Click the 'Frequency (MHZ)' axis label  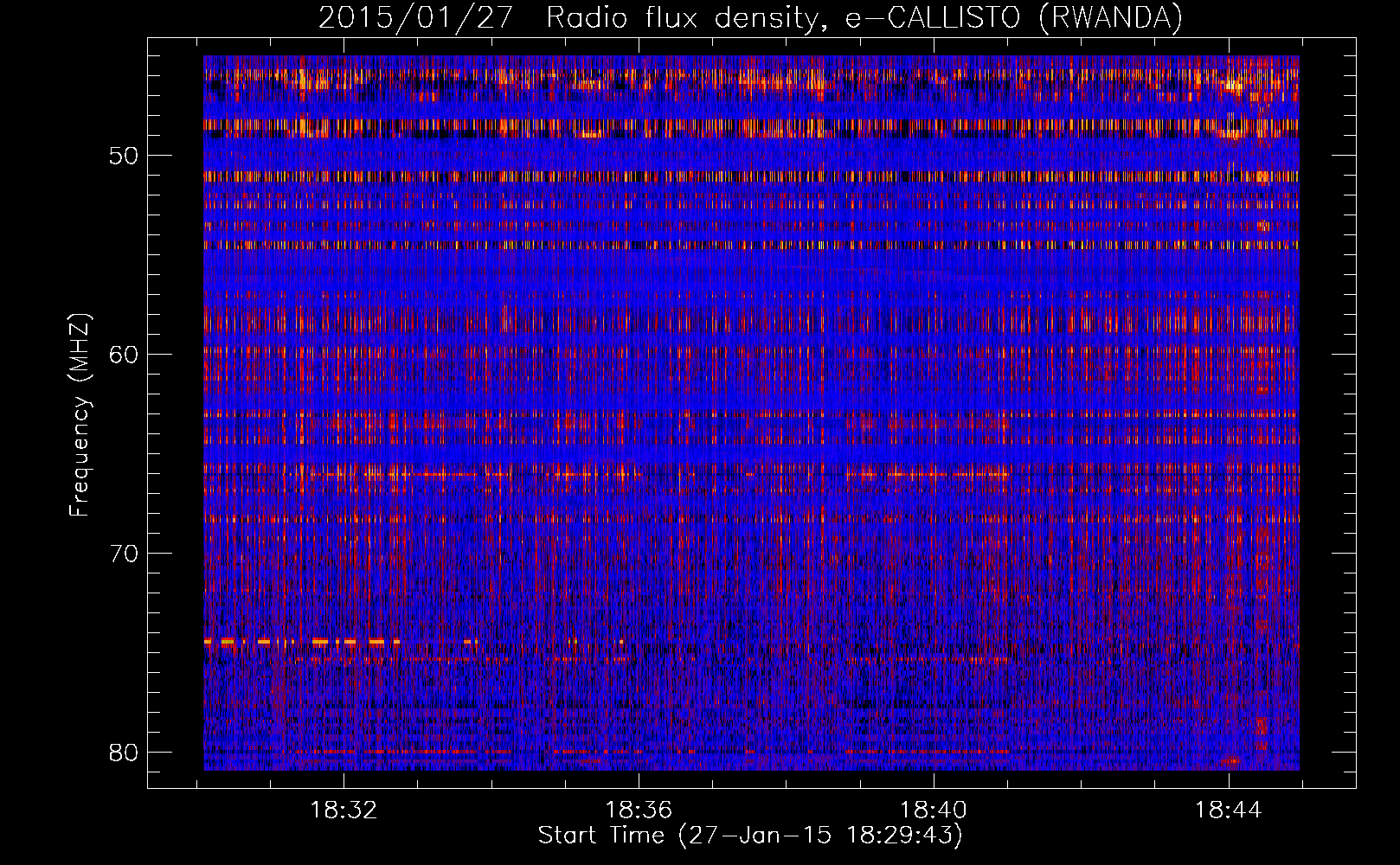80,414
